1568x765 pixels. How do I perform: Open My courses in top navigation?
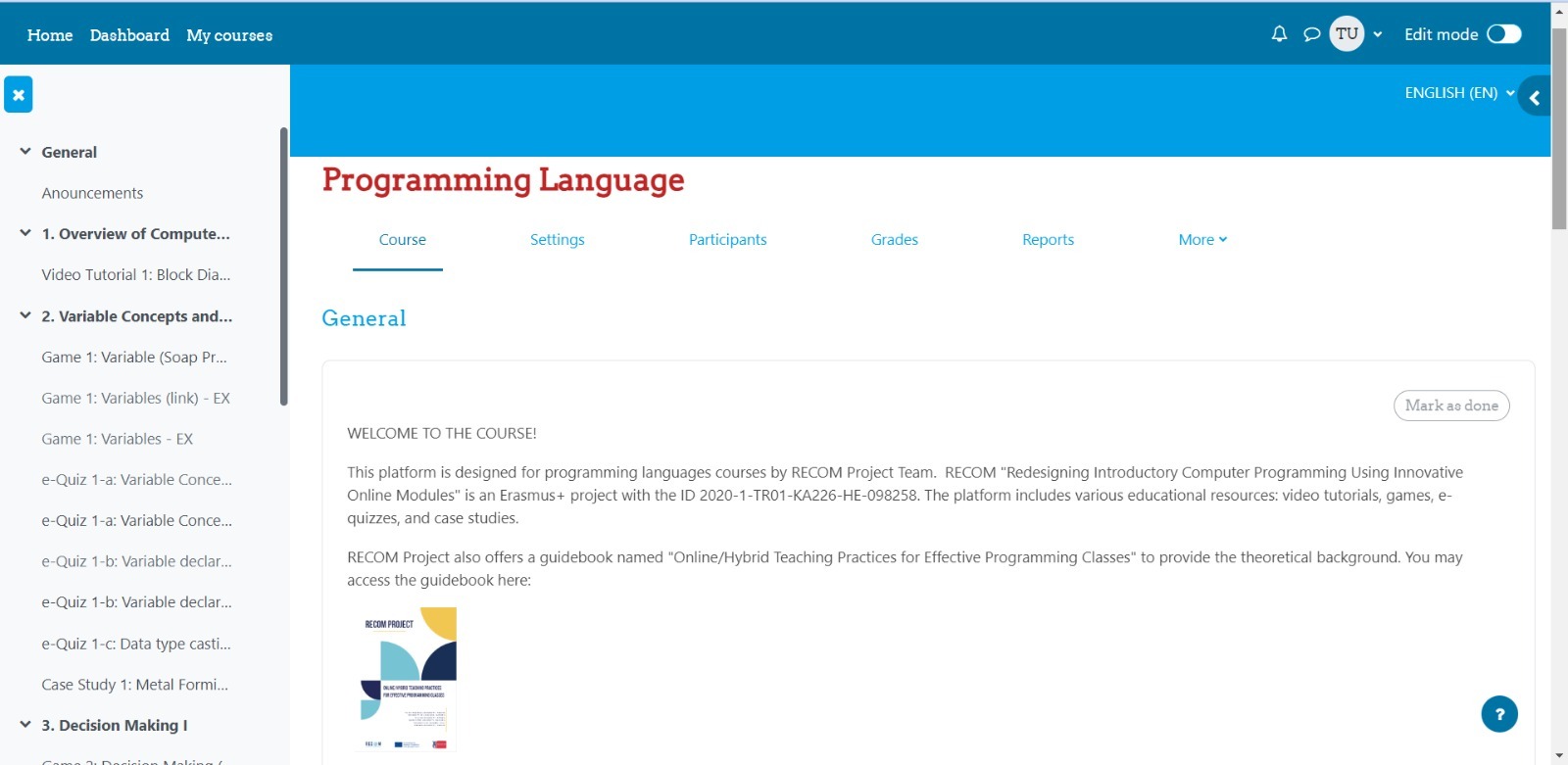(229, 35)
